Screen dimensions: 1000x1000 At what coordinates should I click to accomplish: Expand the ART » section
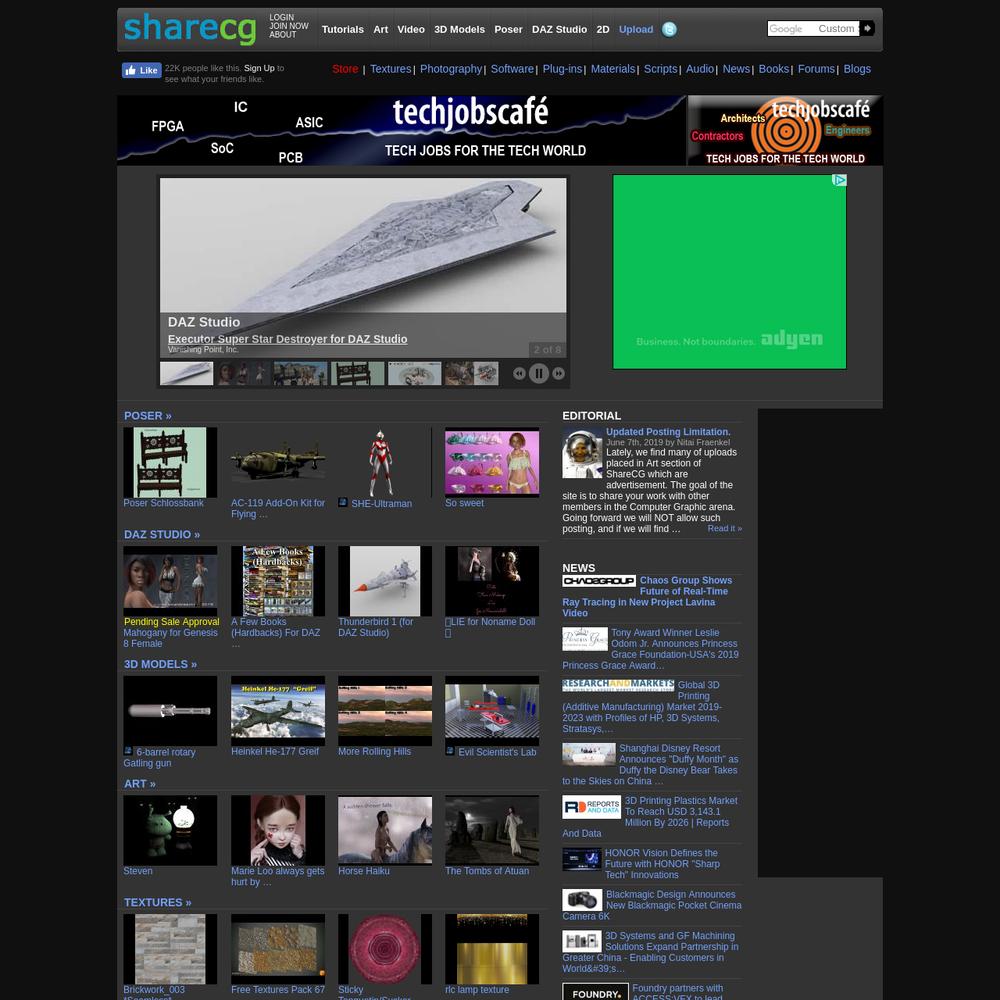pos(140,784)
